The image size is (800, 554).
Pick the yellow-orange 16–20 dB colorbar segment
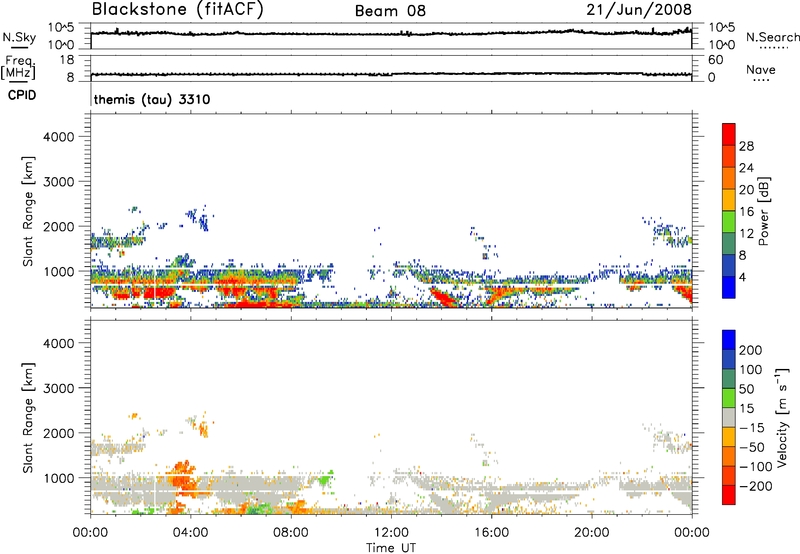(729, 200)
